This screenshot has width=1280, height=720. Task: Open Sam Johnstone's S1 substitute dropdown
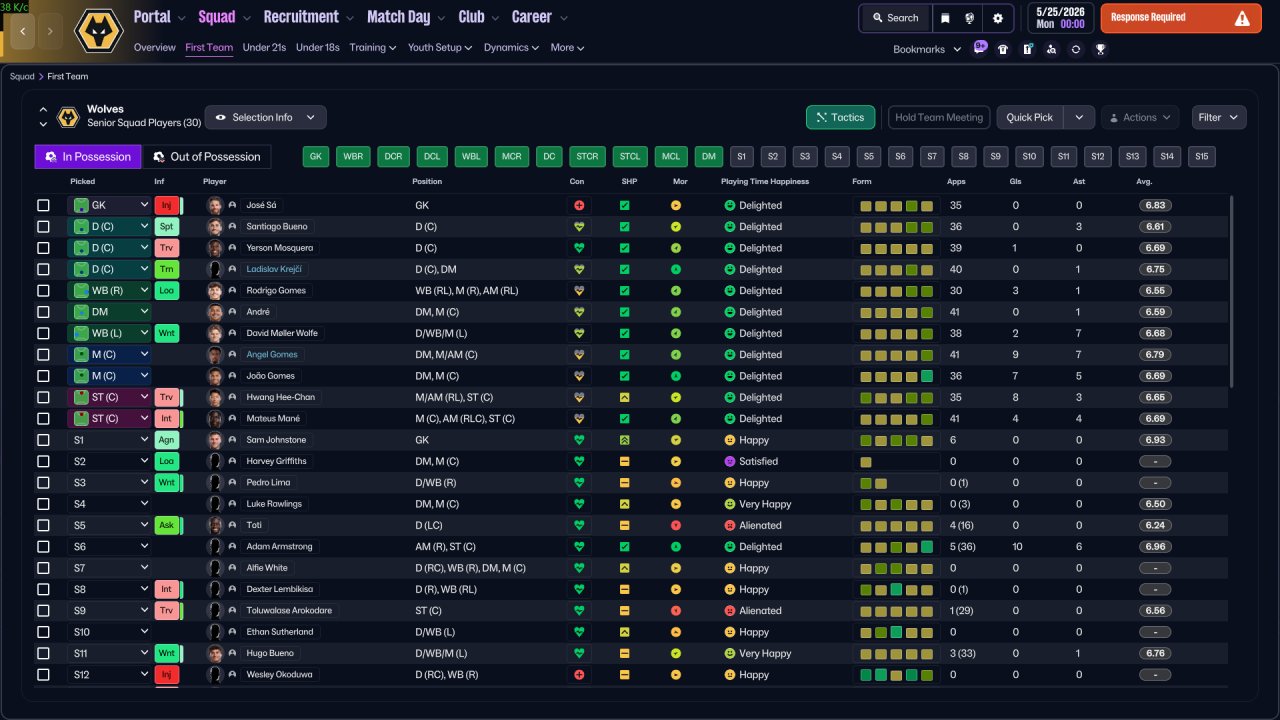coord(109,440)
